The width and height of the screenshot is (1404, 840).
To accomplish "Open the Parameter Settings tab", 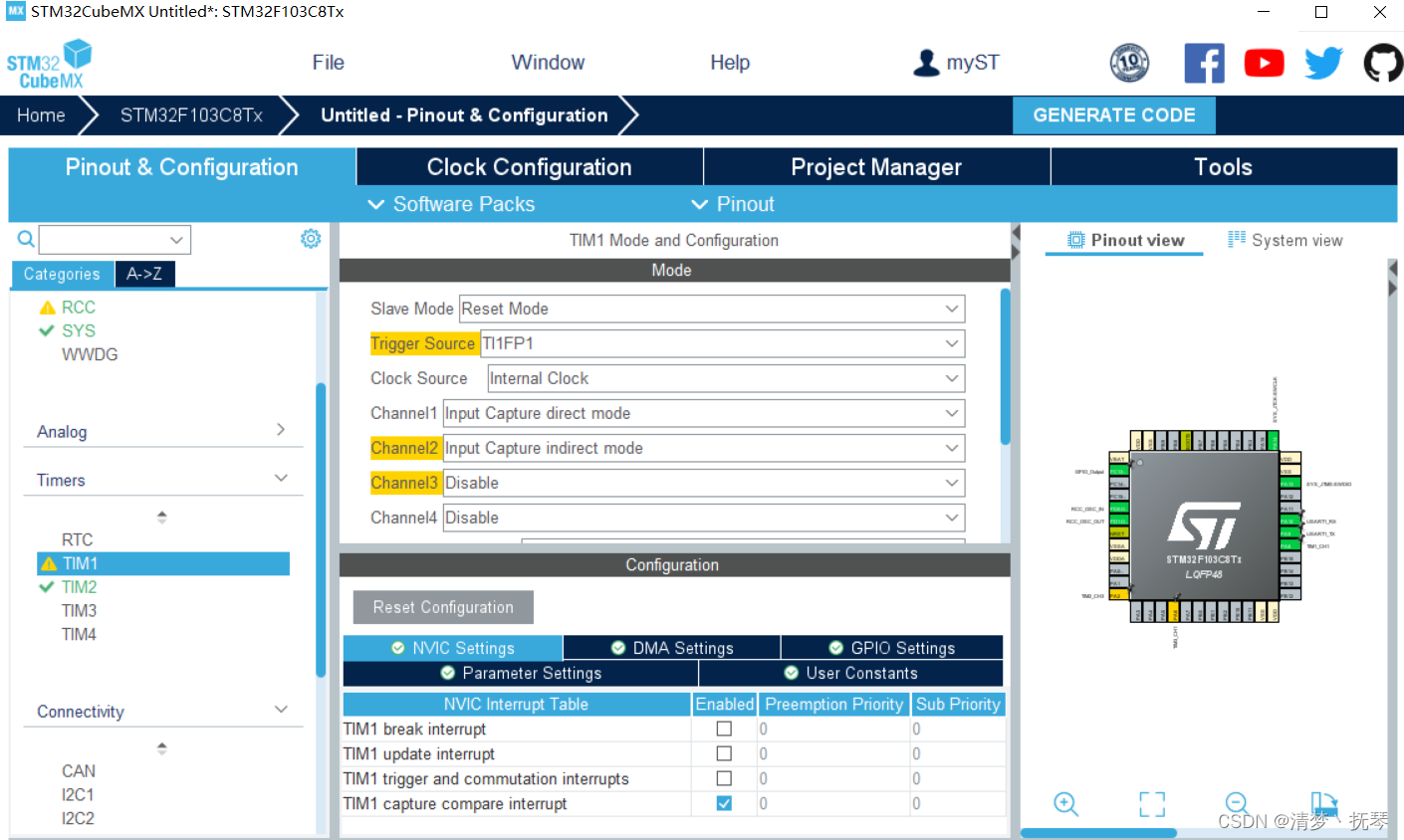I will click(x=521, y=674).
